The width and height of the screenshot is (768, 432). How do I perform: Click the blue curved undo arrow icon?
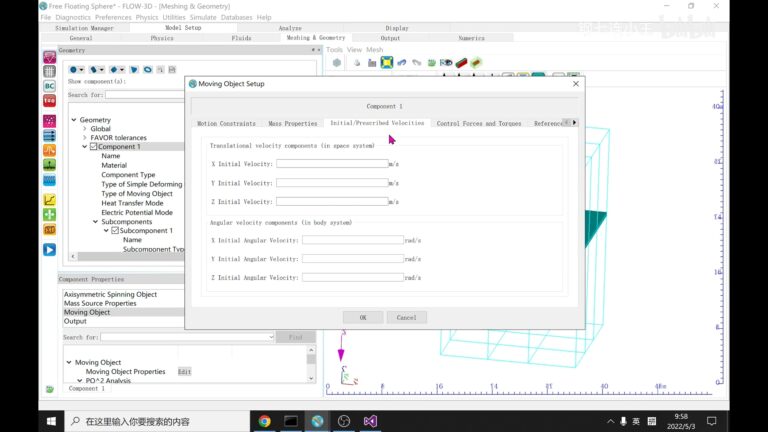[402, 63]
